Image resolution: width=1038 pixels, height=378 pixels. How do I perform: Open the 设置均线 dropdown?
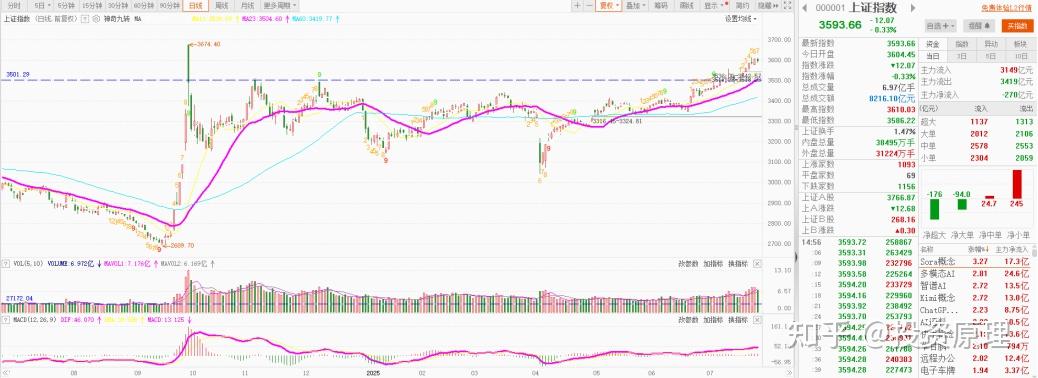pyautogui.click(x=740, y=19)
